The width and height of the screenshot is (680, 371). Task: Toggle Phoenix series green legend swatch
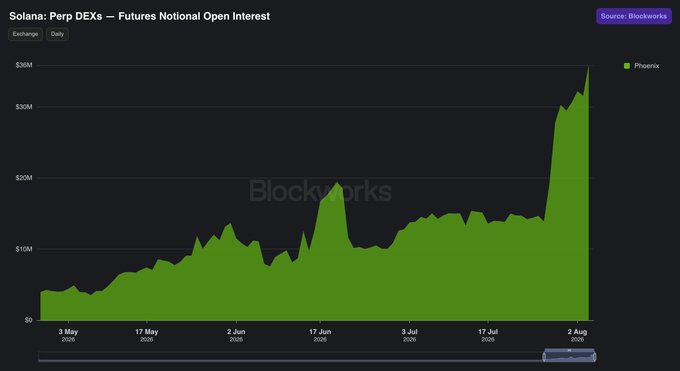pos(627,66)
